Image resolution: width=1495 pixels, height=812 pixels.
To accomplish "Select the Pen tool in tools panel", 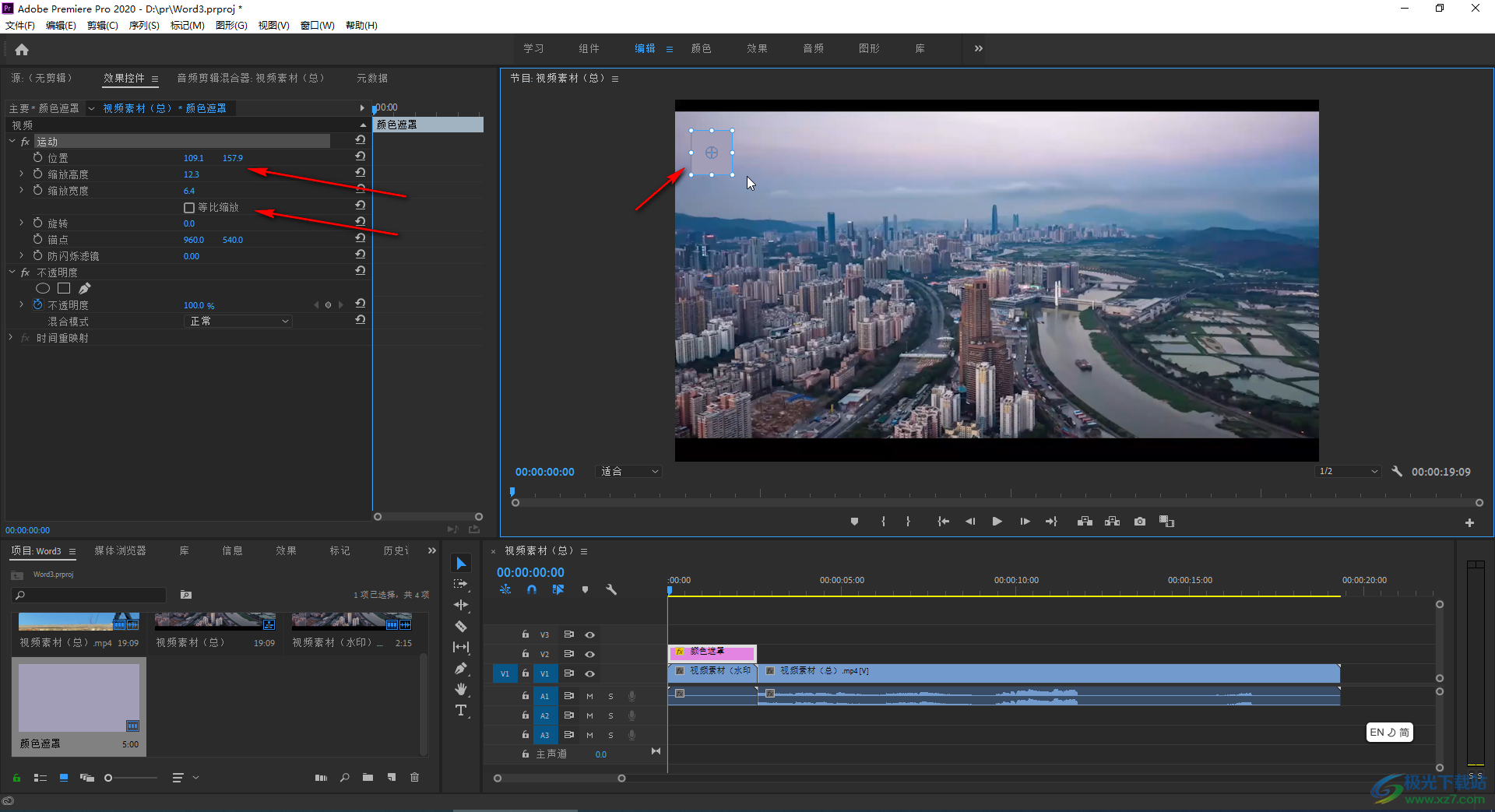I will click(461, 668).
